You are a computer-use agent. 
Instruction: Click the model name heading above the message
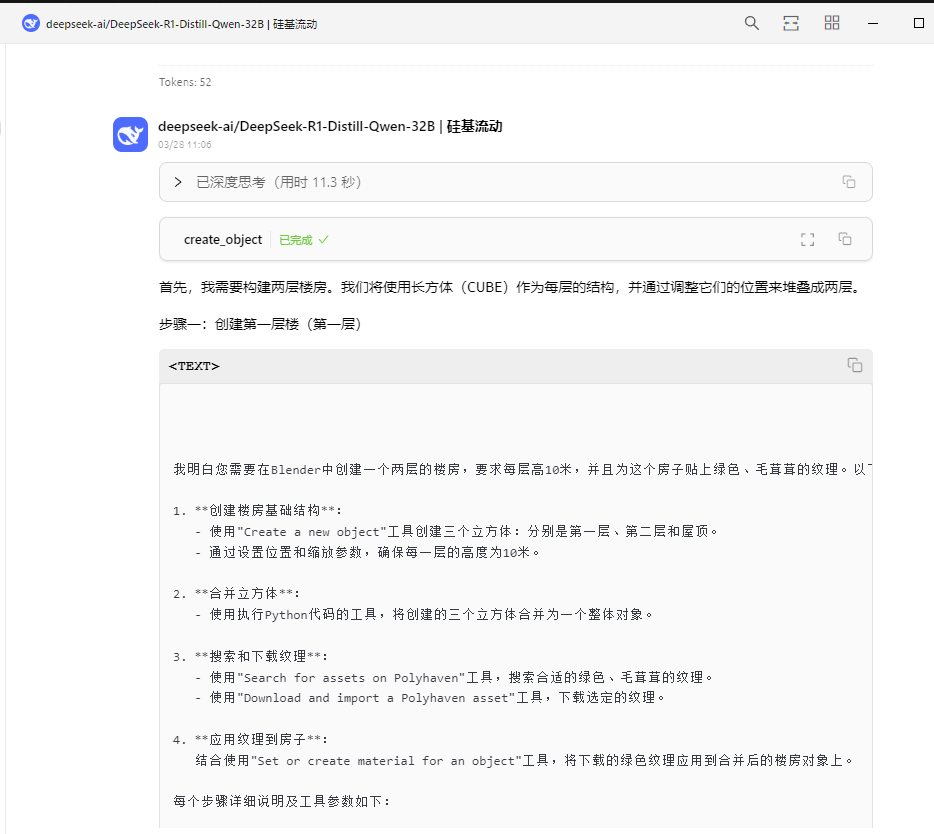pyautogui.click(x=330, y=126)
